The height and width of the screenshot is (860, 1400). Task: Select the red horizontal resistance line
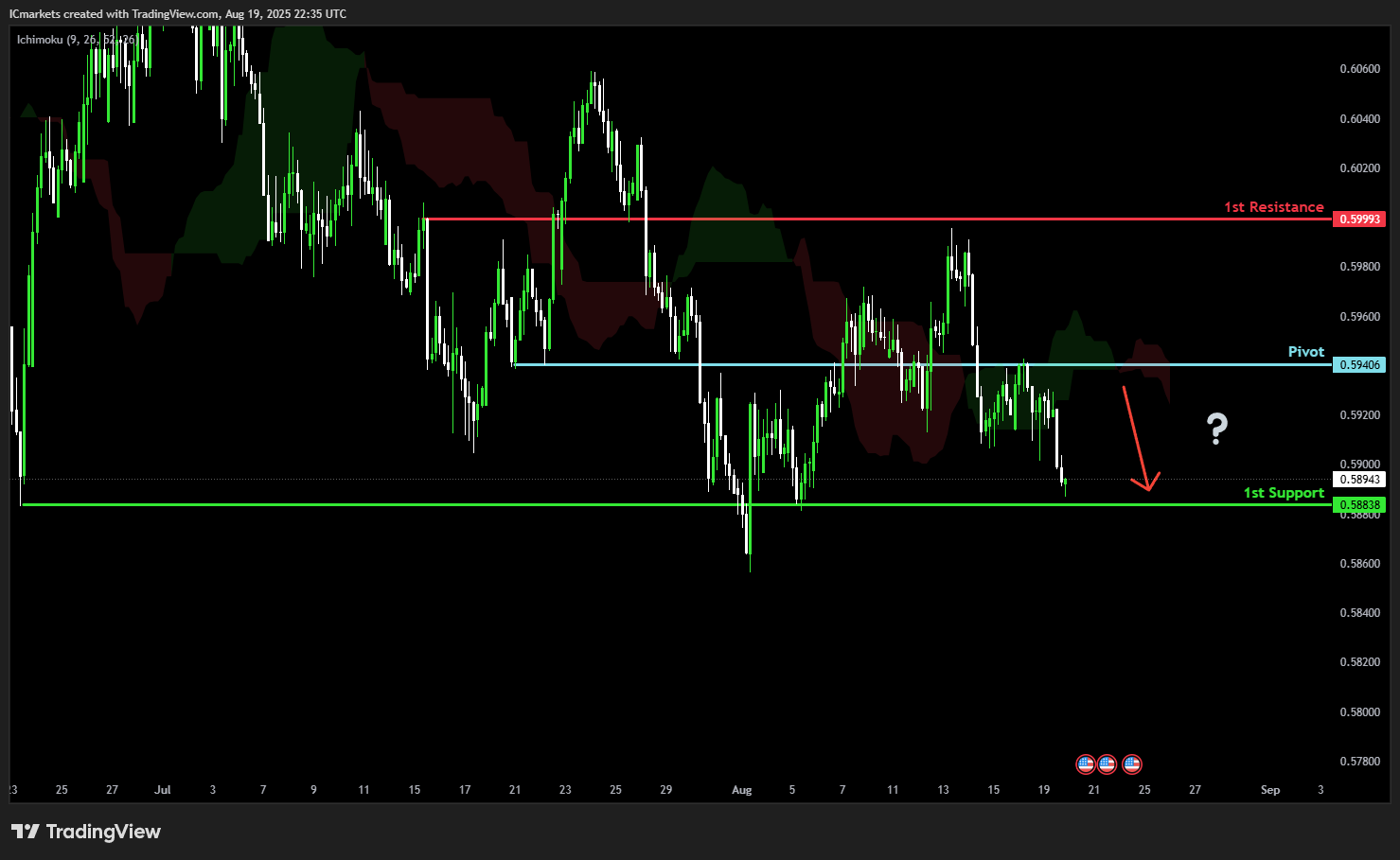coord(878,219)
